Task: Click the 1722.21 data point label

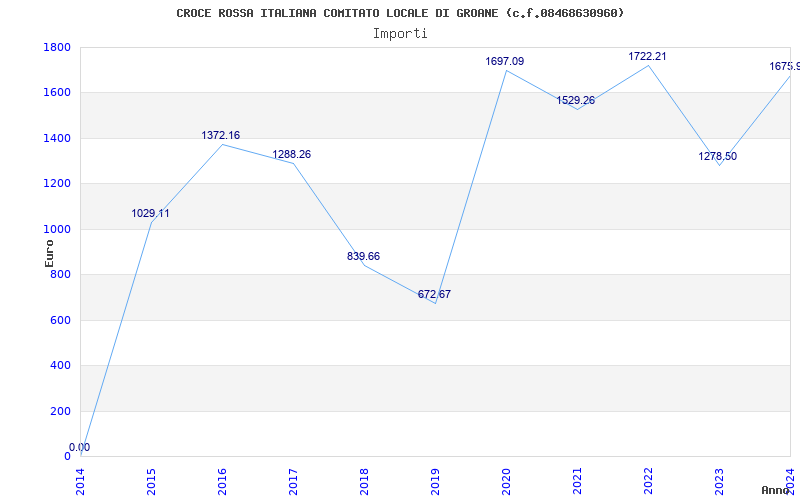Action: tap(647, 57)
